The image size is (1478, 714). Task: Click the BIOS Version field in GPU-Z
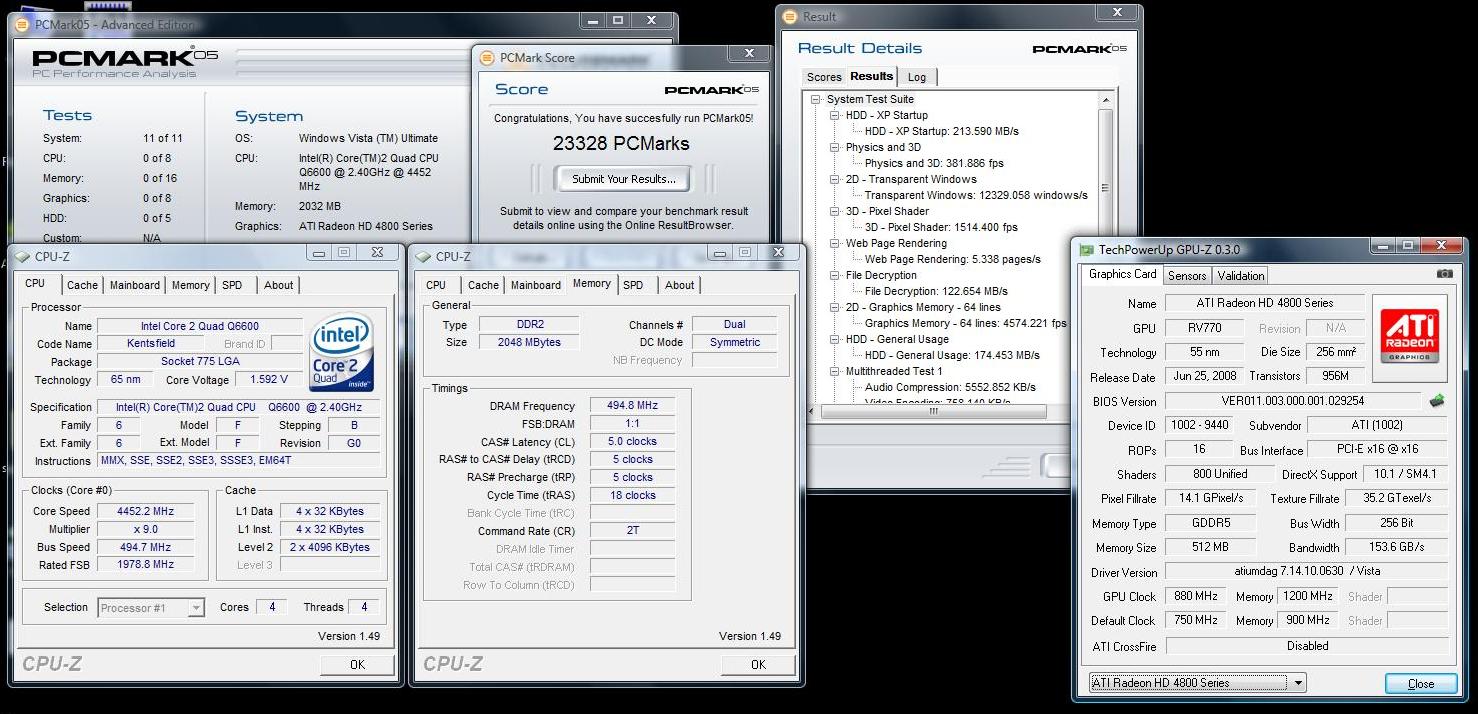pyautogui.click(x=1294, y=401)
